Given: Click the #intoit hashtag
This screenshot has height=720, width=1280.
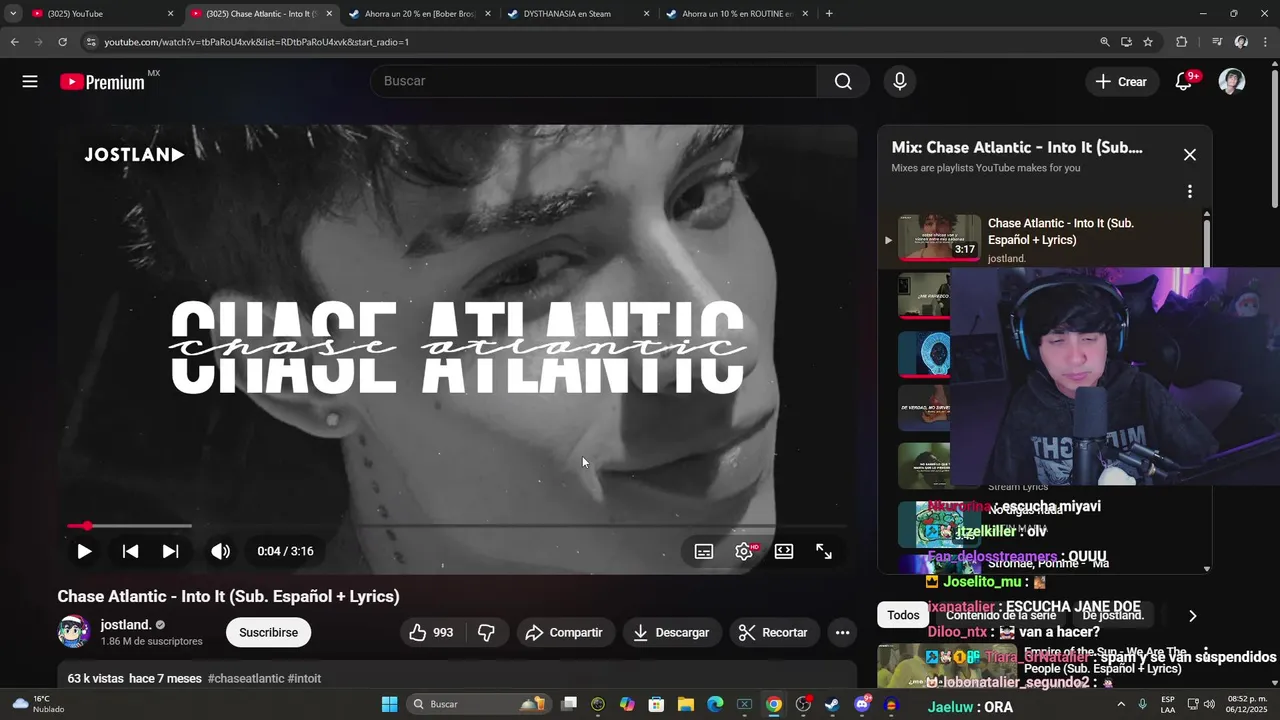Looking at the screenshot, I should 305,678.
